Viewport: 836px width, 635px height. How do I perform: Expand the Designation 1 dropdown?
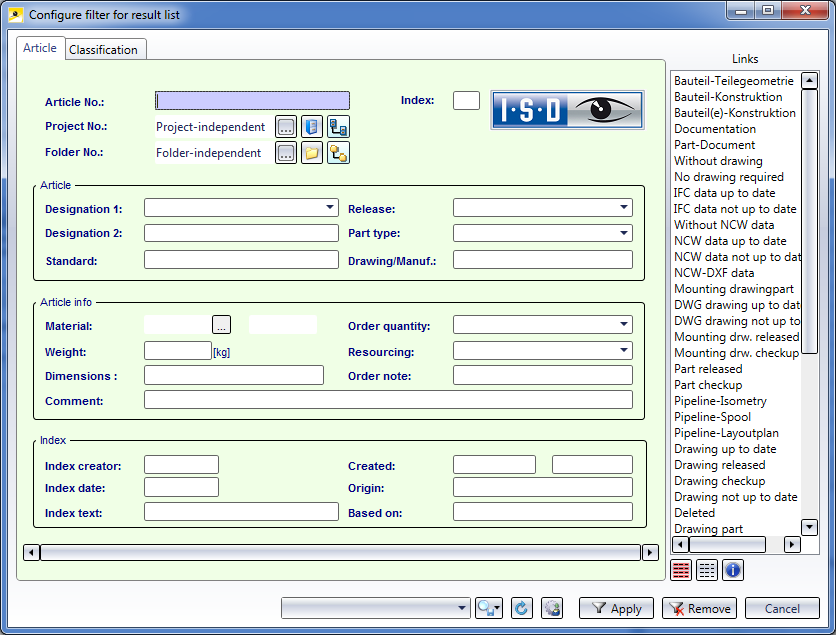(x=330, y=208)
